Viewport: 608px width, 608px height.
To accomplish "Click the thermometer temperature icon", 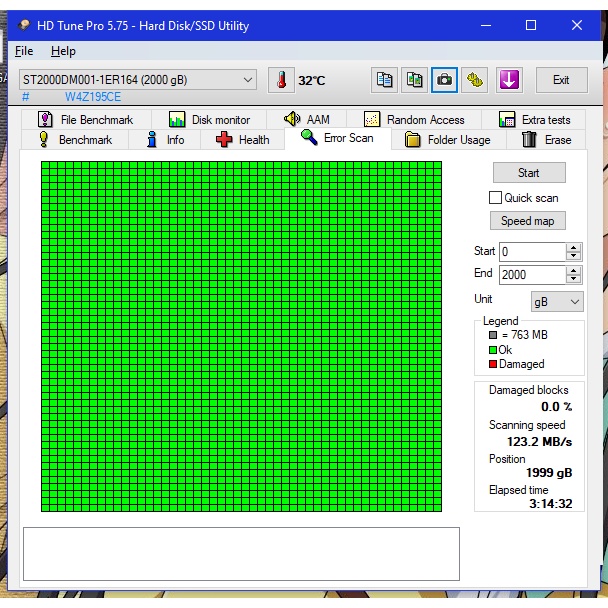I will coord(282,80).
